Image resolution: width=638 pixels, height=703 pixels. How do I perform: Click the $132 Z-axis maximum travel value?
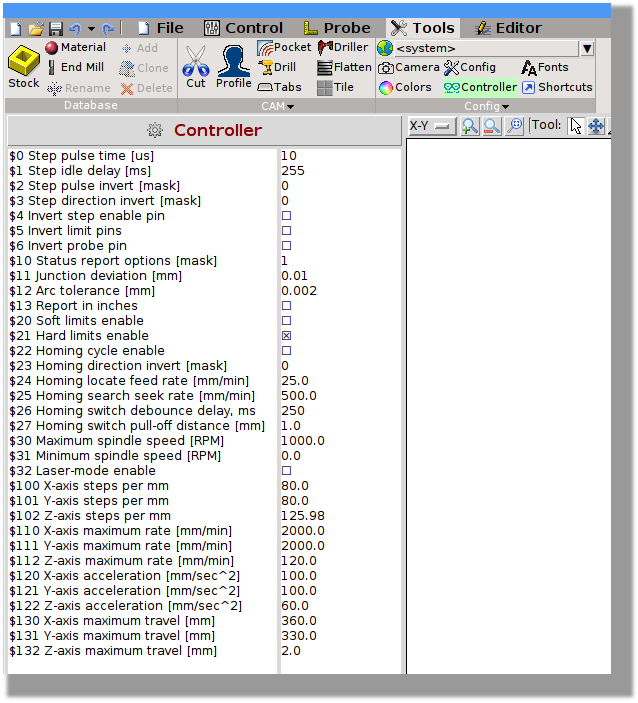[x=291, y=651]
